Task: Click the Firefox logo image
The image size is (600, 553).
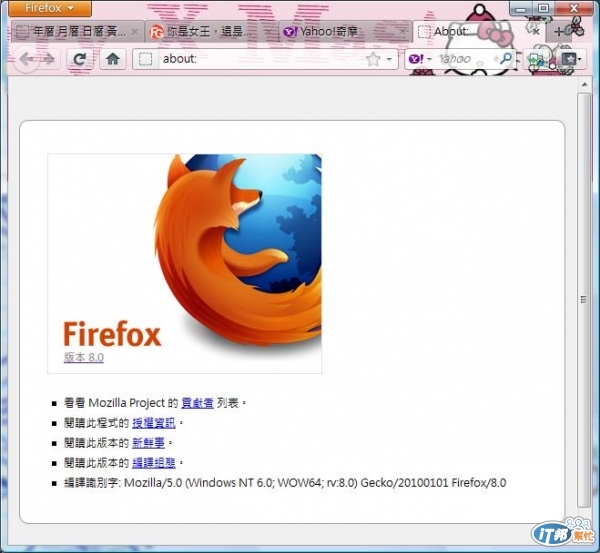Action: [184, 263]
